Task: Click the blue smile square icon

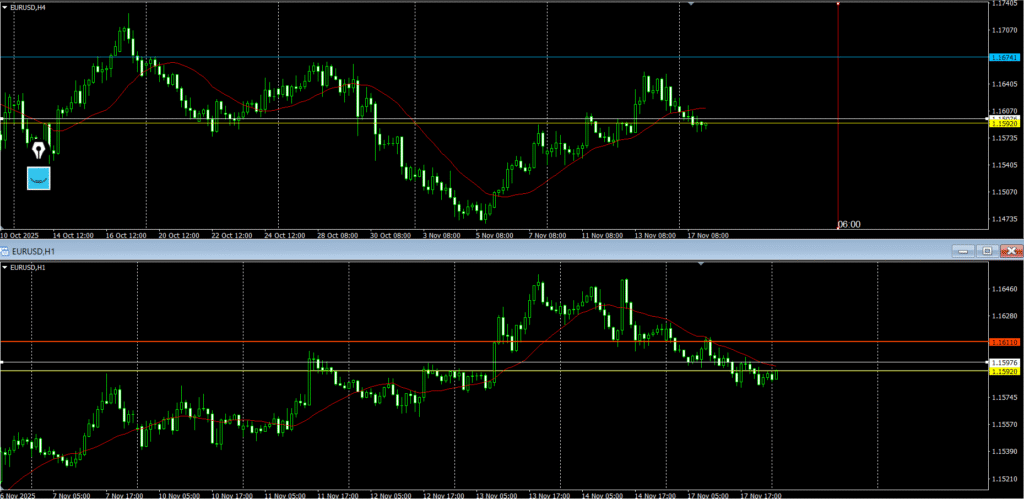Action: tap(39, 178)
